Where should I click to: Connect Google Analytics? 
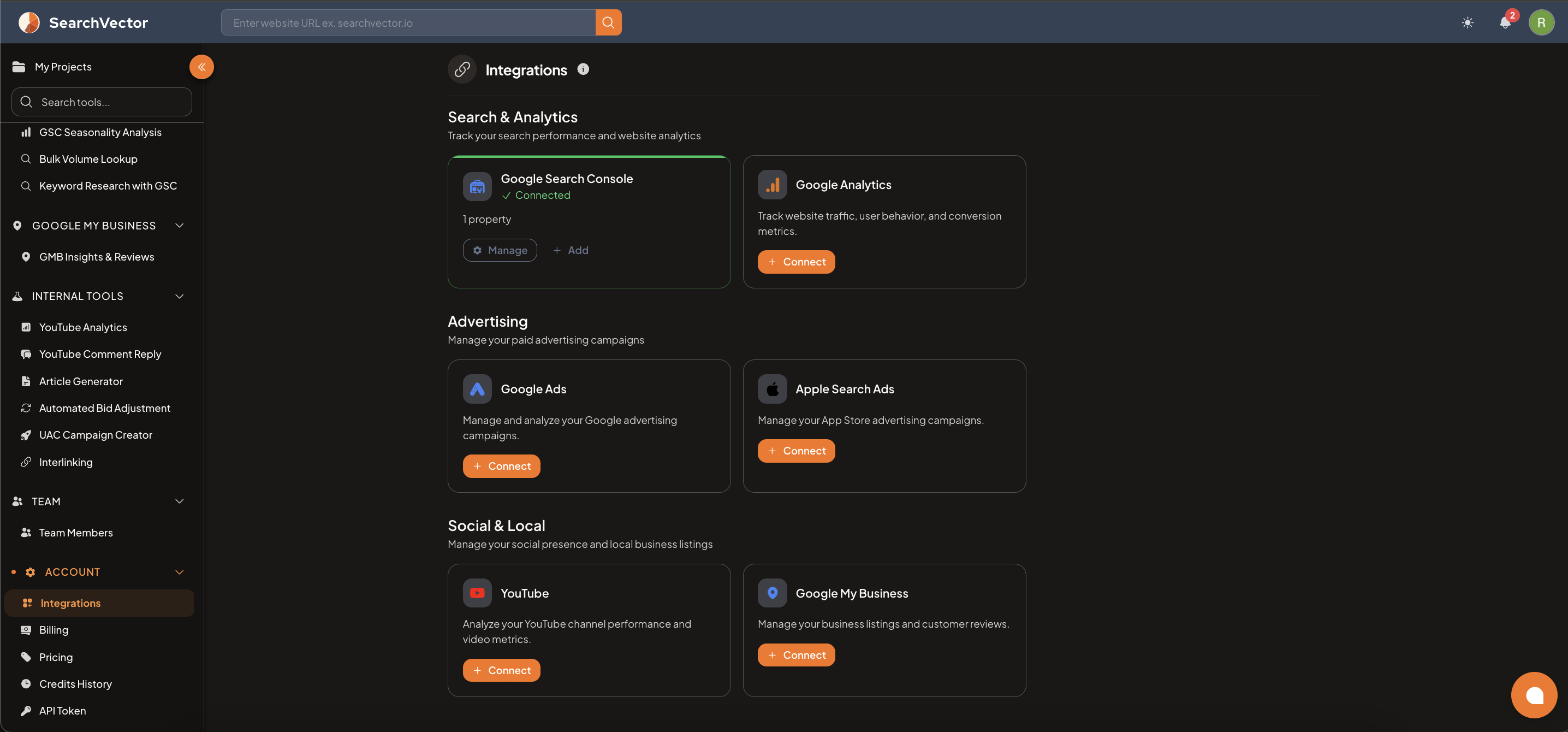pos(796,262)
